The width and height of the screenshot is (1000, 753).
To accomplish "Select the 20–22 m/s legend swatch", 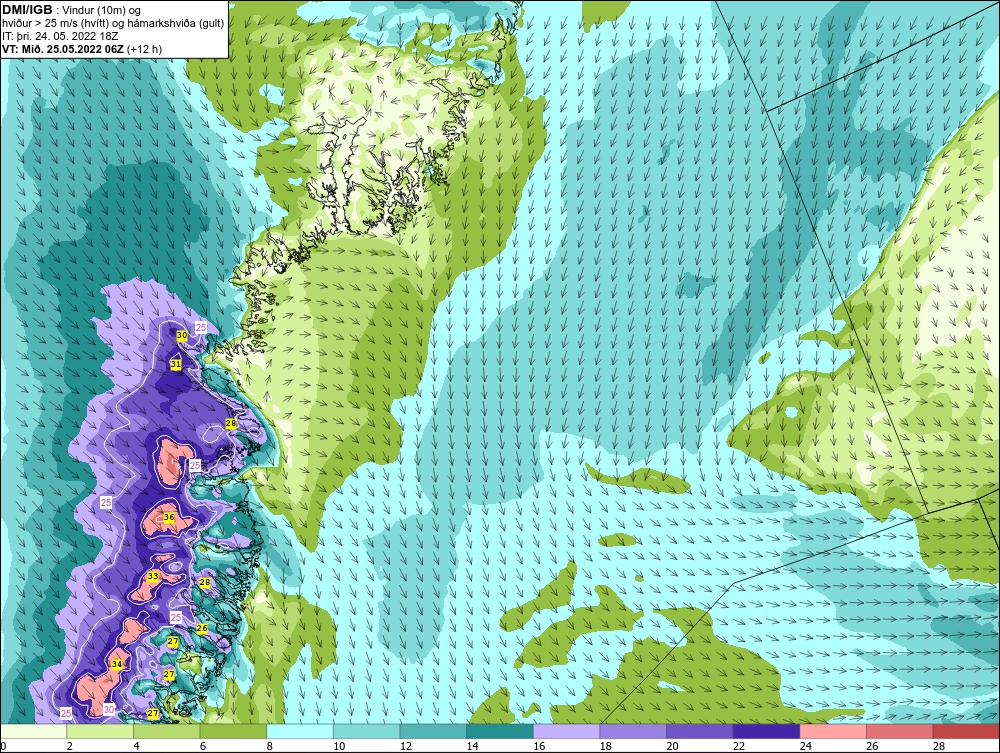I will click(x=700, y=731).
